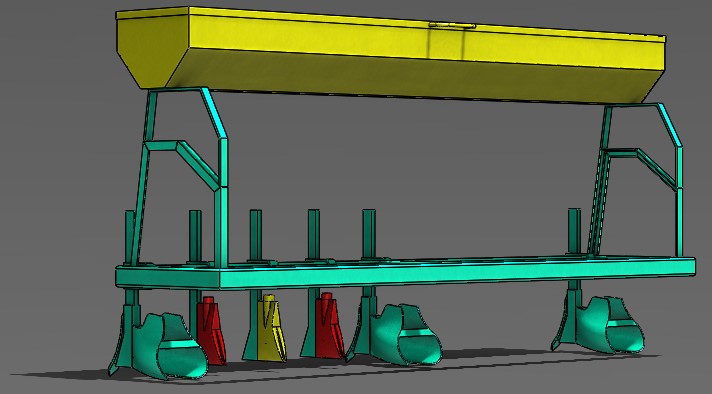The height and width of the screenshot is (394, 712).
Task: Click the small handle on hopper lid
Action: pos(452,26)
